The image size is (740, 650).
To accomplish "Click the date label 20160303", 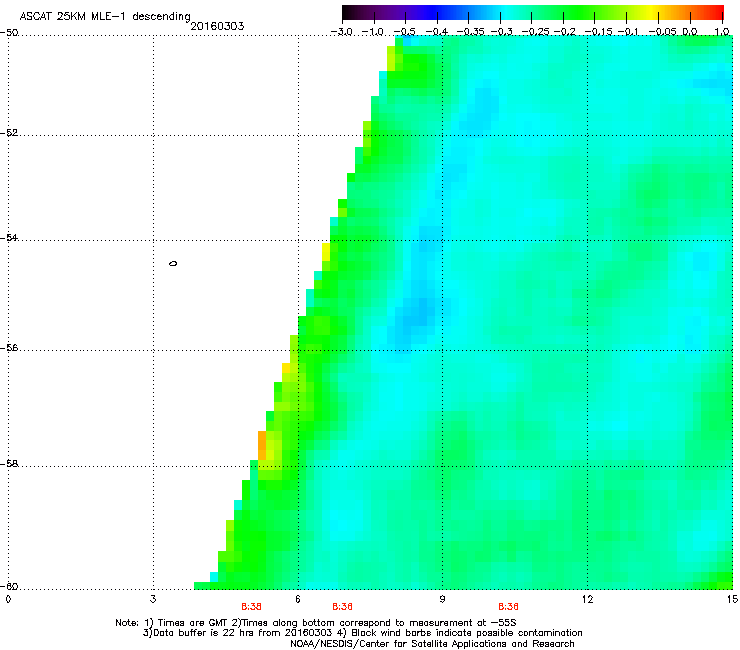I will coord(217,26).
